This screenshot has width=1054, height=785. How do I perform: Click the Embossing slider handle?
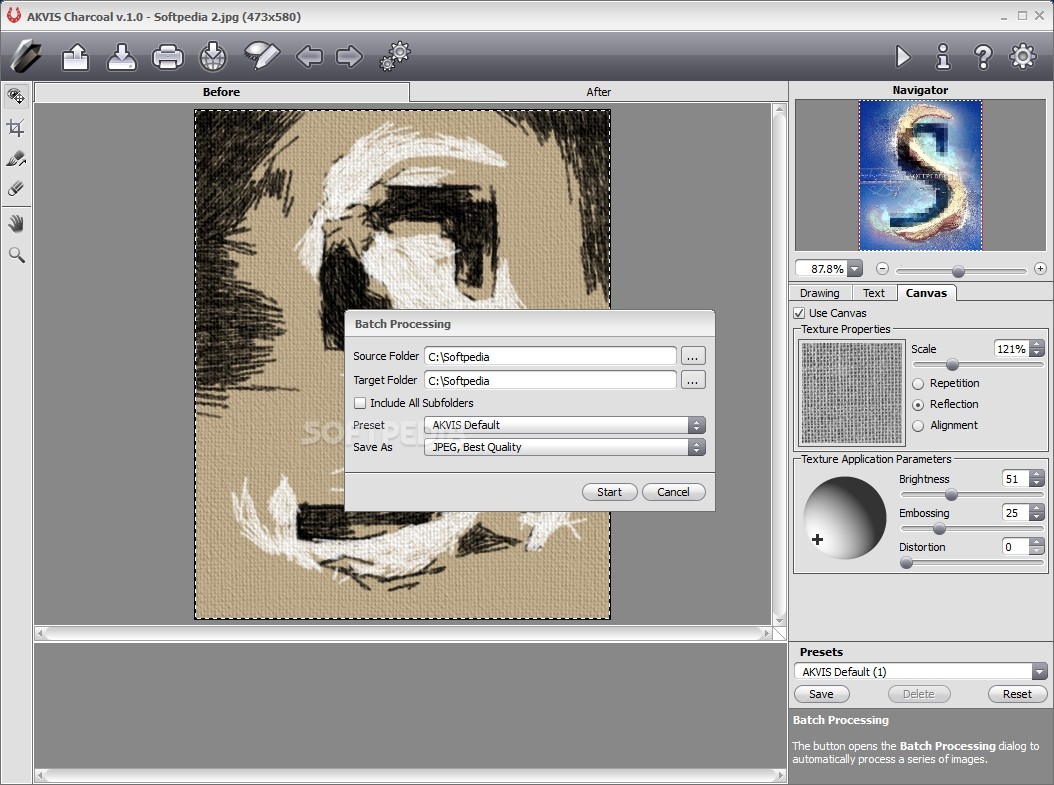pos(940,529)
